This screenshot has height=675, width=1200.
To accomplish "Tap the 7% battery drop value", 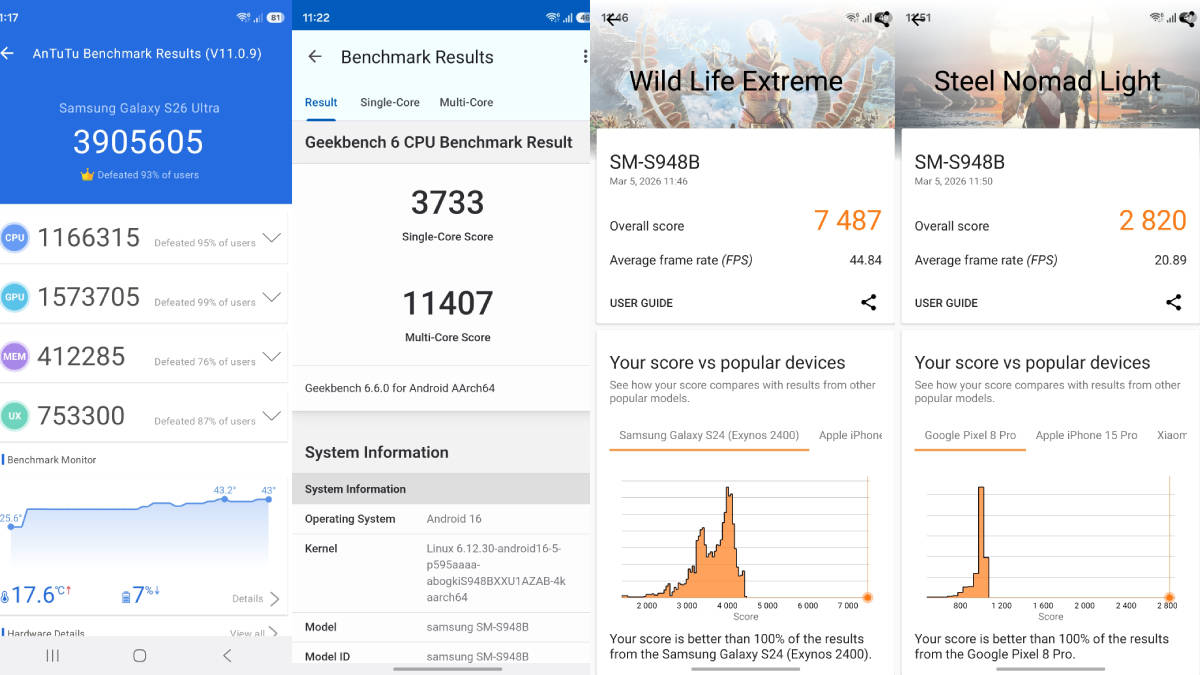I will (x=140, y=595).
